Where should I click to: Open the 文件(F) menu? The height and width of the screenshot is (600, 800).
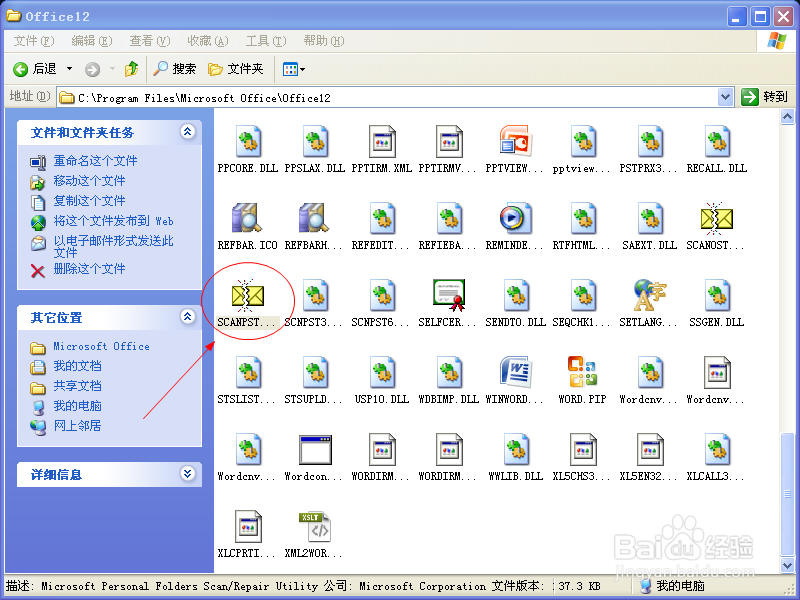34,41
